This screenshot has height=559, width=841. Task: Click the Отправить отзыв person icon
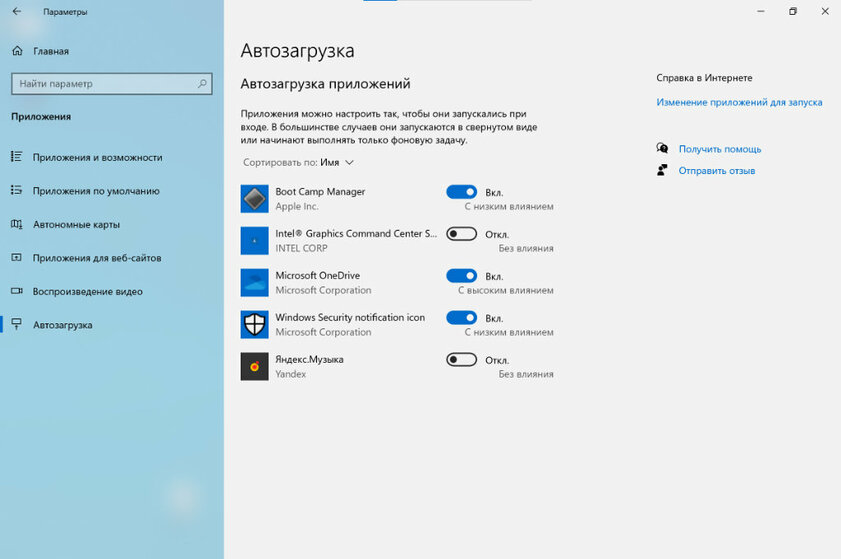662,170
